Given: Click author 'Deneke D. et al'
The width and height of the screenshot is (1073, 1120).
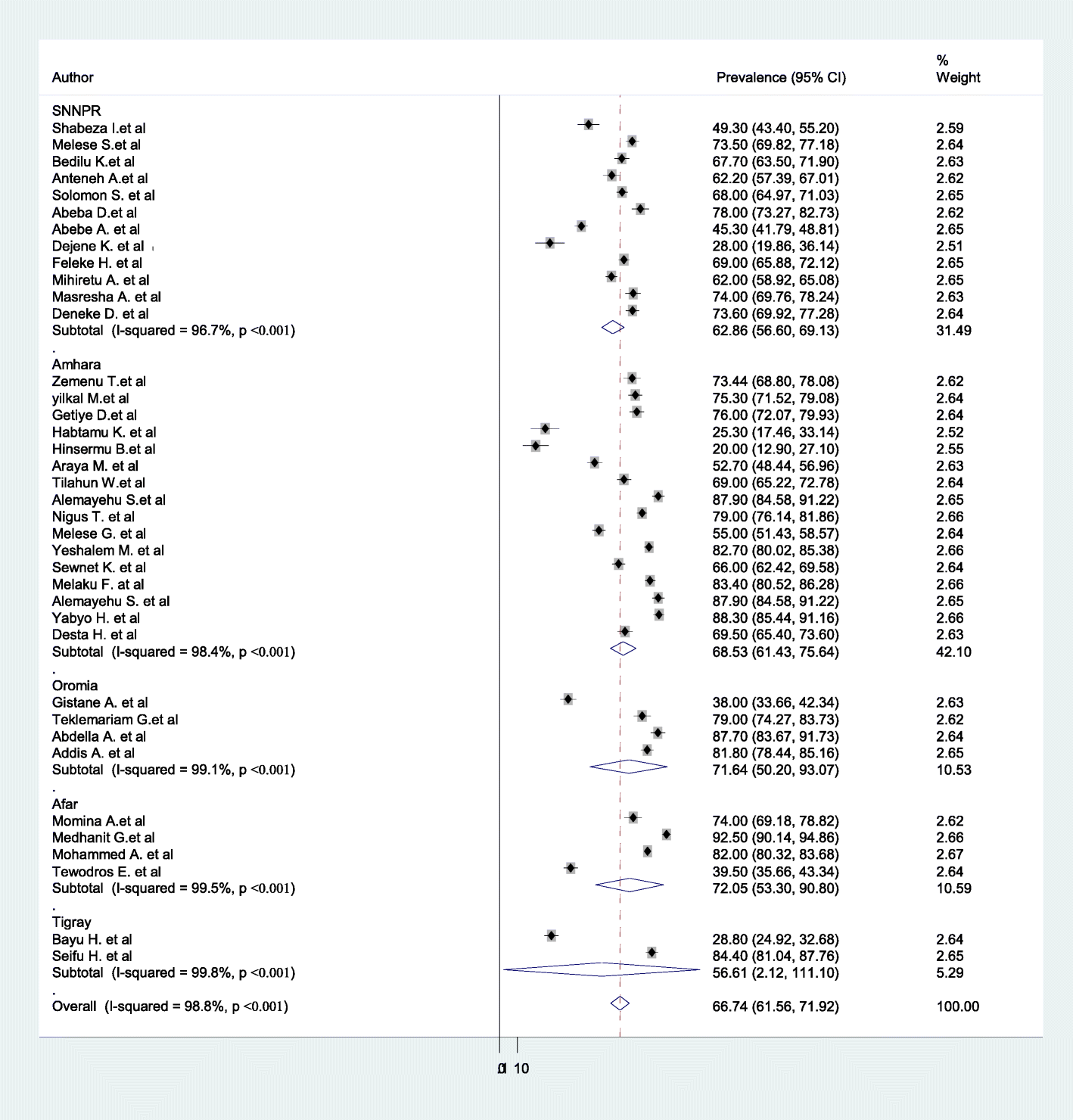Looking at the screenshot, I should pos(101,313).
